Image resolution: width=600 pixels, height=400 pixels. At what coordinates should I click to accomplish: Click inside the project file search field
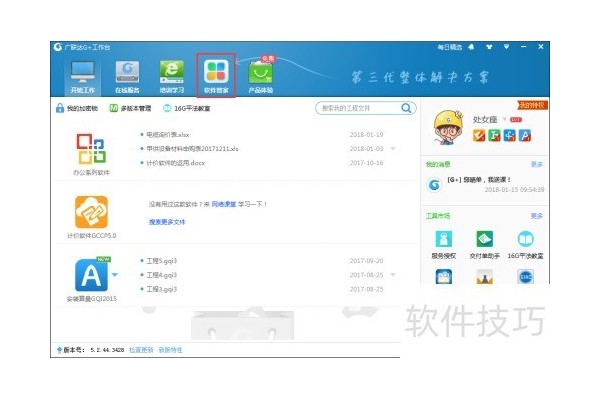tap(360, 108)
